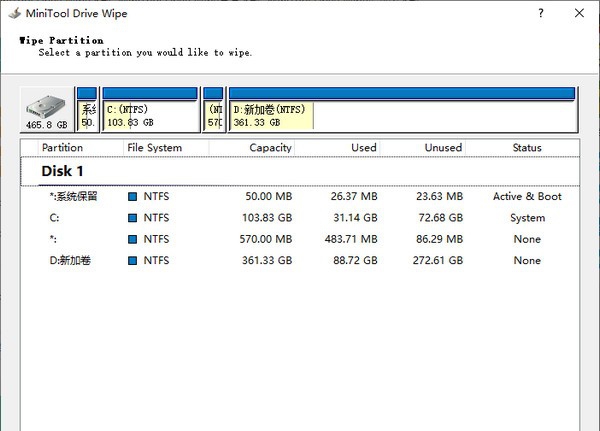Click the blue NTFS square in D:新加卷 row

pos(132,261)
